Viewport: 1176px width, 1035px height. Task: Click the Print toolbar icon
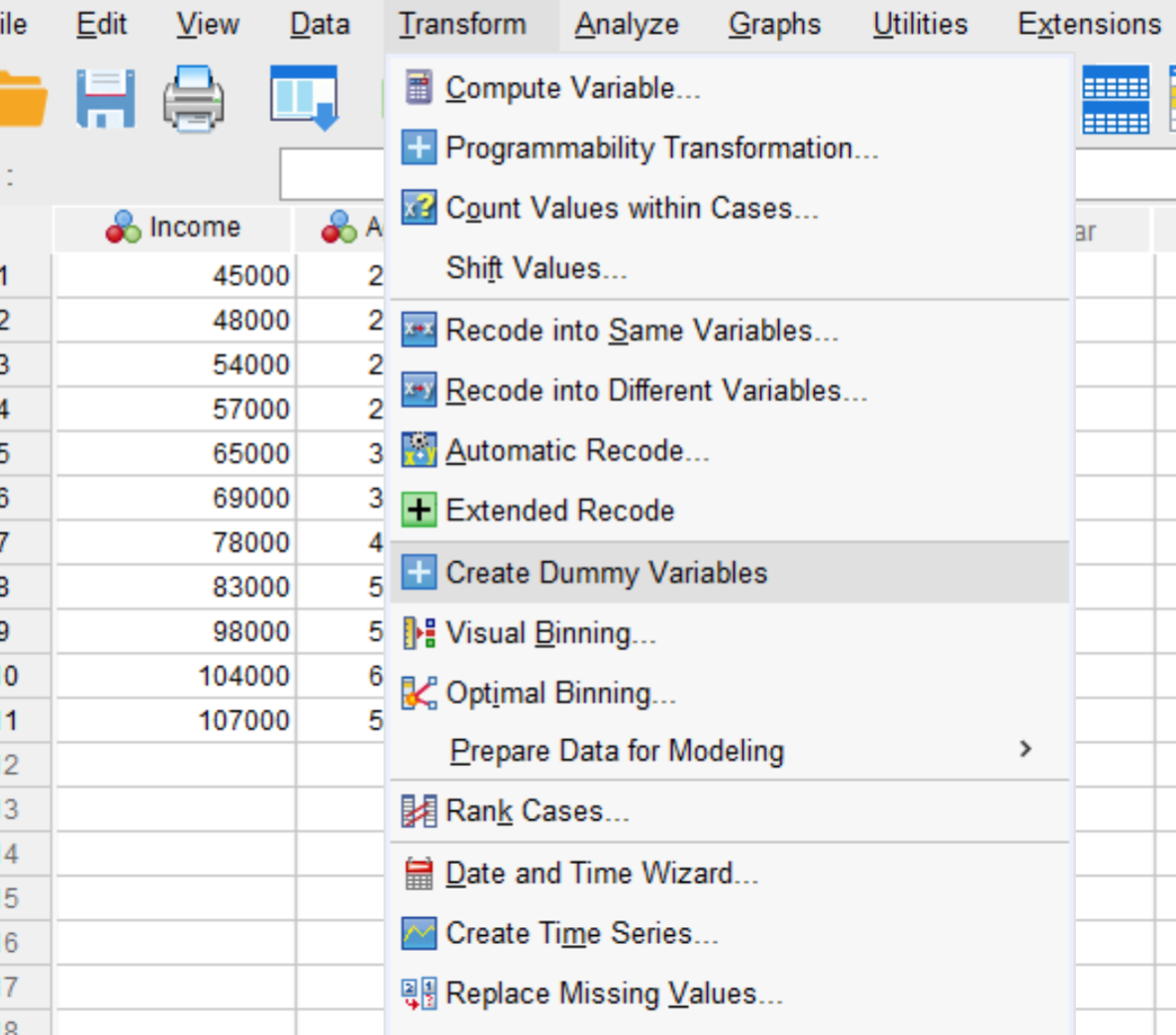[x=194, y=96]
